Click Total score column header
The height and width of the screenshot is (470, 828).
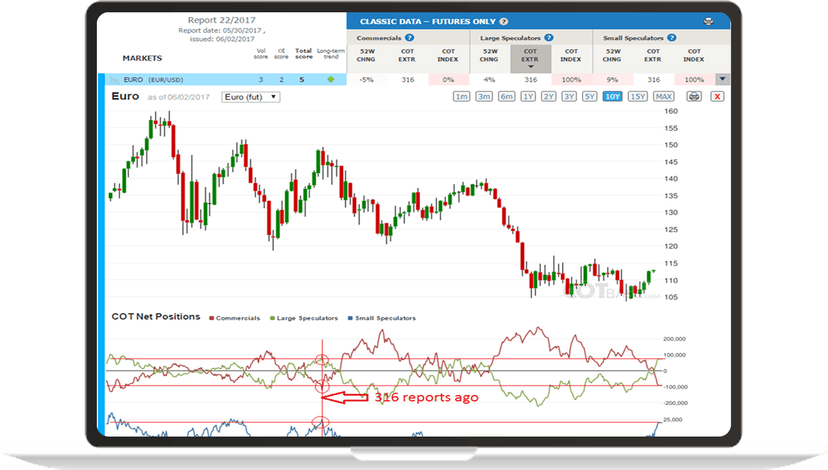pyautogui.click(x=304, y=54)
